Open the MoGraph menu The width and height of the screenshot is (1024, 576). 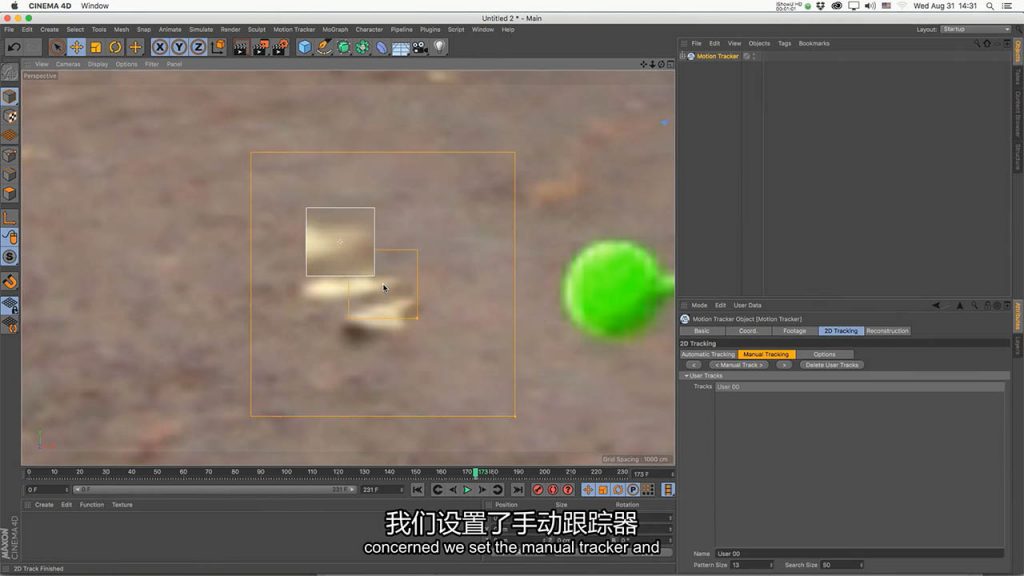tap(335, 29)
